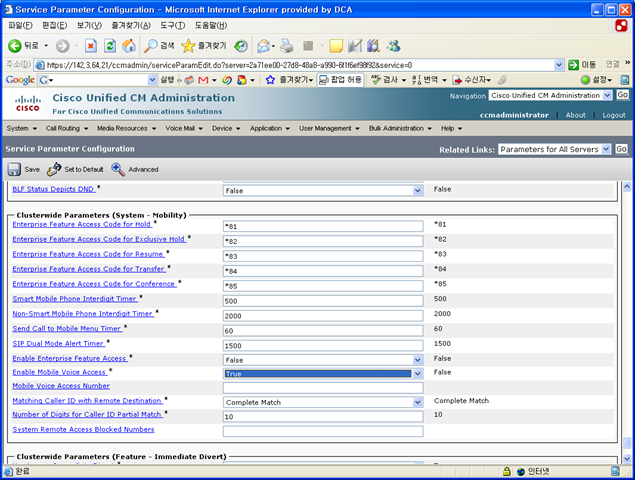Click the IE Forward arrow icon
Viewport: 635px width, 480px height.
[62, 46]
